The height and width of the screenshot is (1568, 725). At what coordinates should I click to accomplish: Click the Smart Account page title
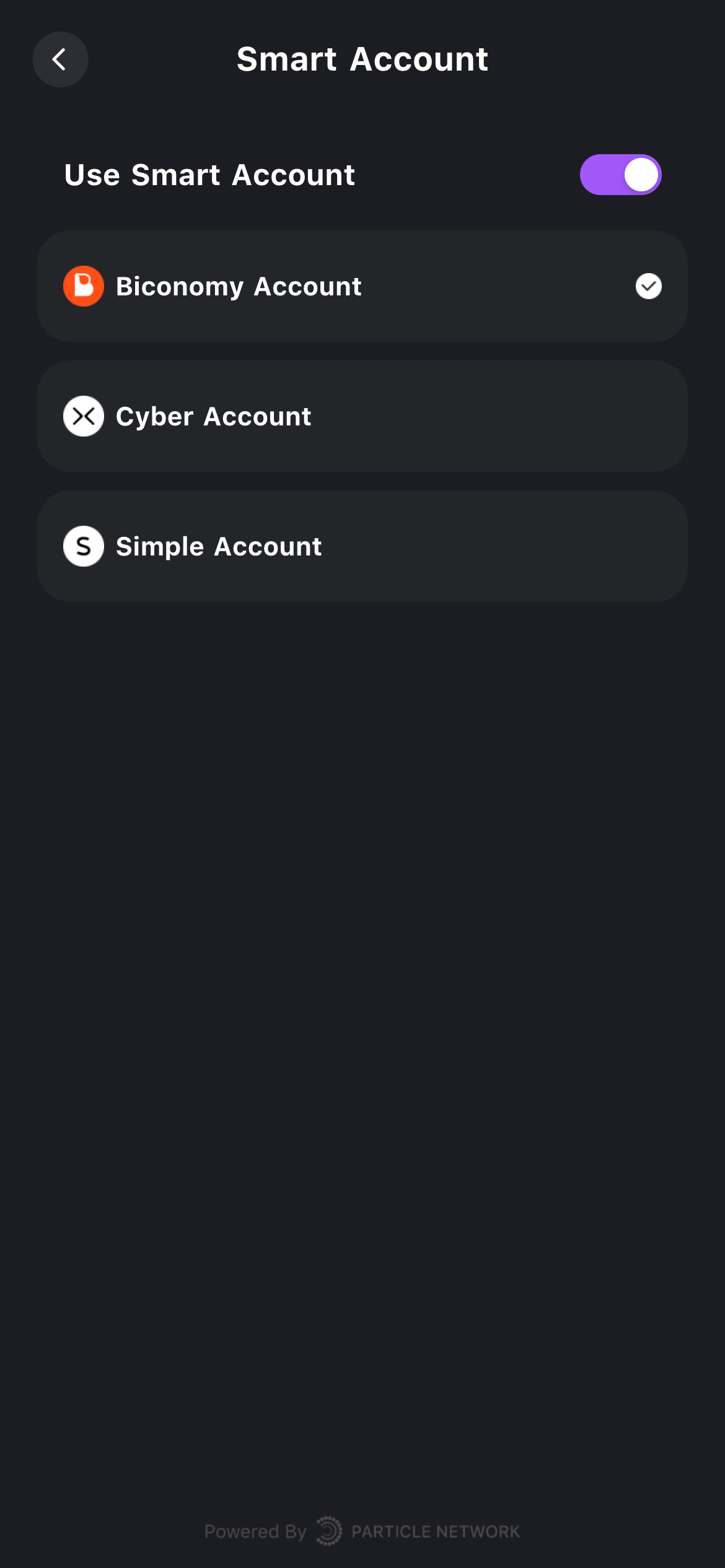[362, 59]
